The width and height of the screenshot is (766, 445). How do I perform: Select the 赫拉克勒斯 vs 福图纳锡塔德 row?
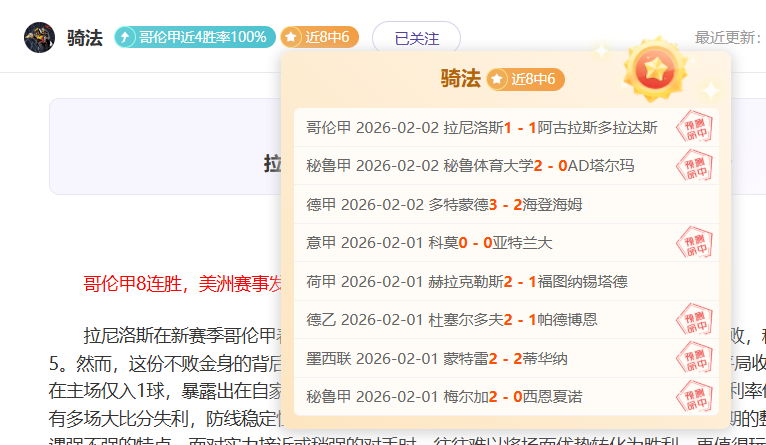[467, 281]
